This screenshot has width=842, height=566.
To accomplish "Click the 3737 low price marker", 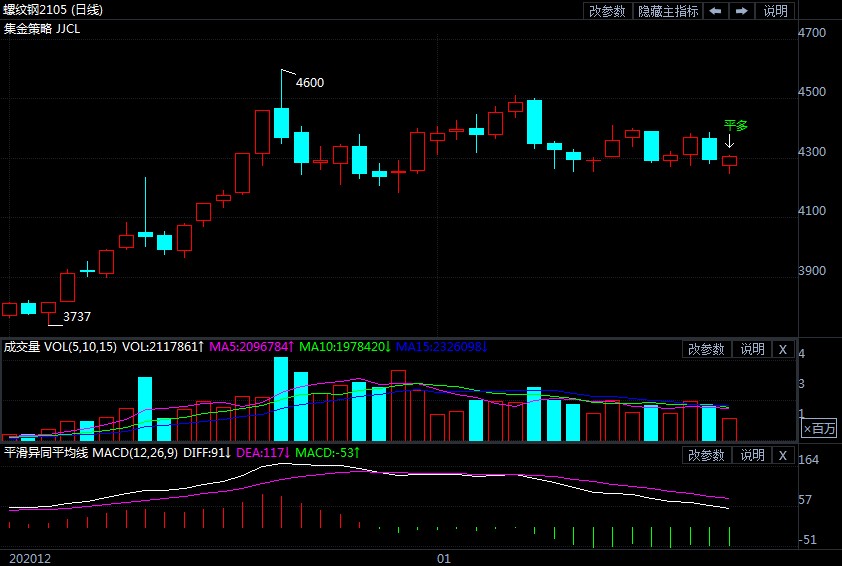I will pos(77,317).
